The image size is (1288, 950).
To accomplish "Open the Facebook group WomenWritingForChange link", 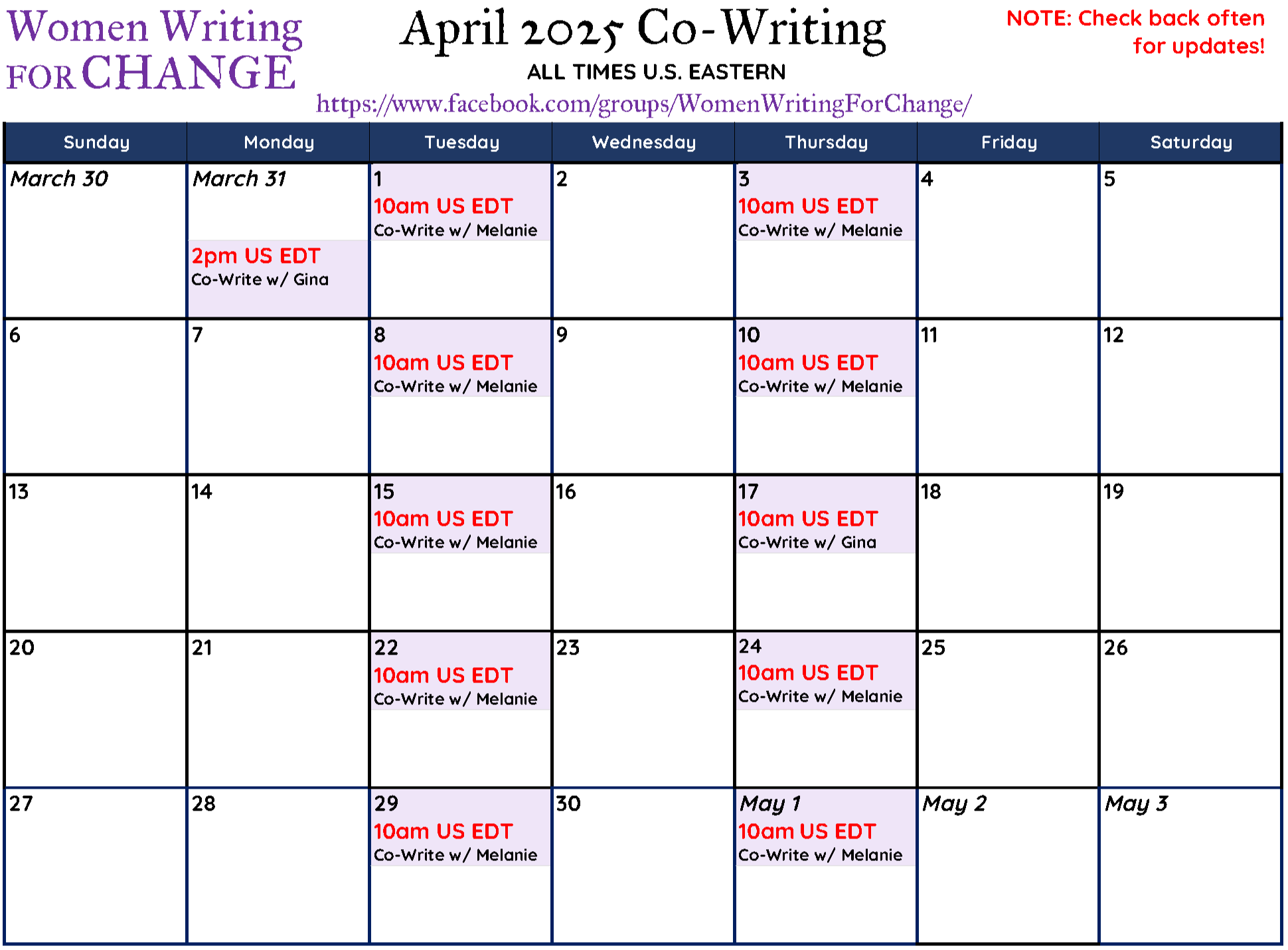I will [x=643, y=104].
